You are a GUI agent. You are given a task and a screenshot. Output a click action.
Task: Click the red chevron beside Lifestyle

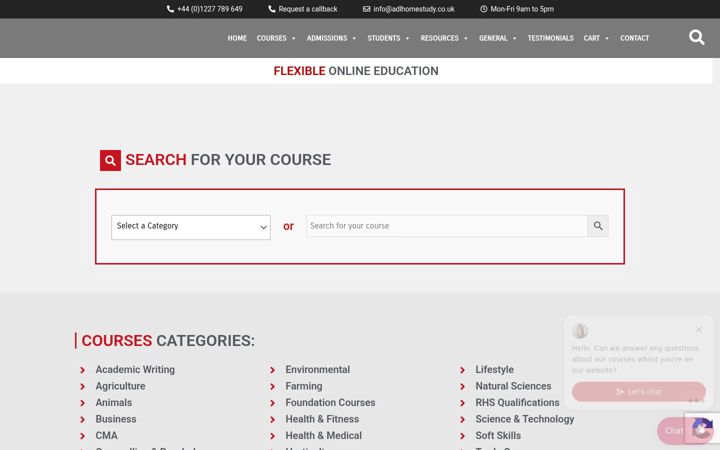pyautogui.click(x=463, y=370)
